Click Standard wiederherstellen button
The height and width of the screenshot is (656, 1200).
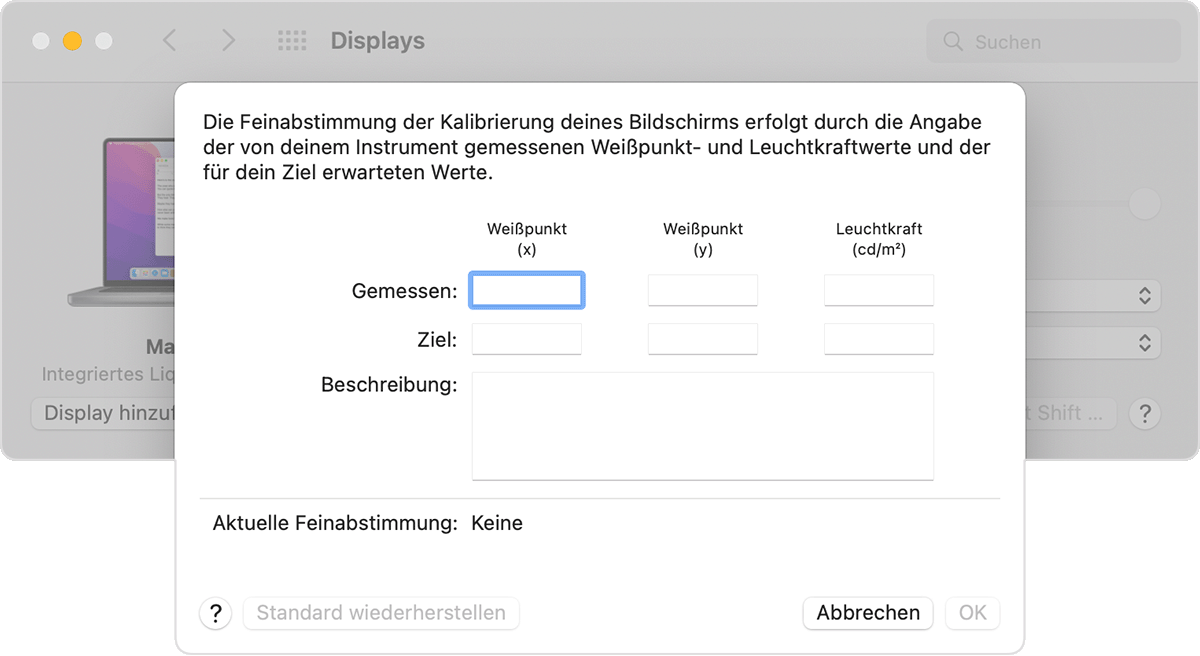[x=381, y=613]
